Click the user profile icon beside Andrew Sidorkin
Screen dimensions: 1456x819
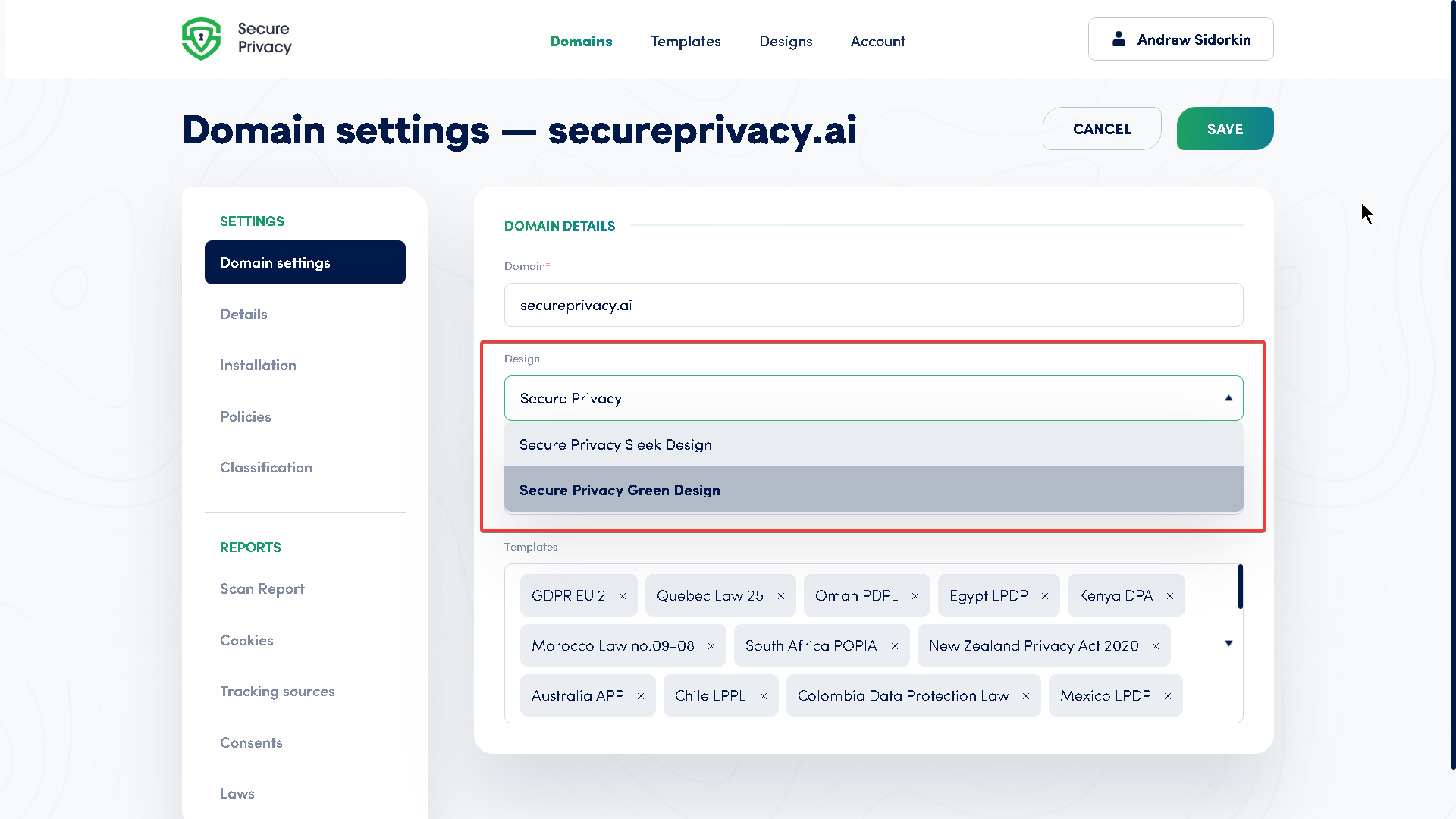point(1118,39)
